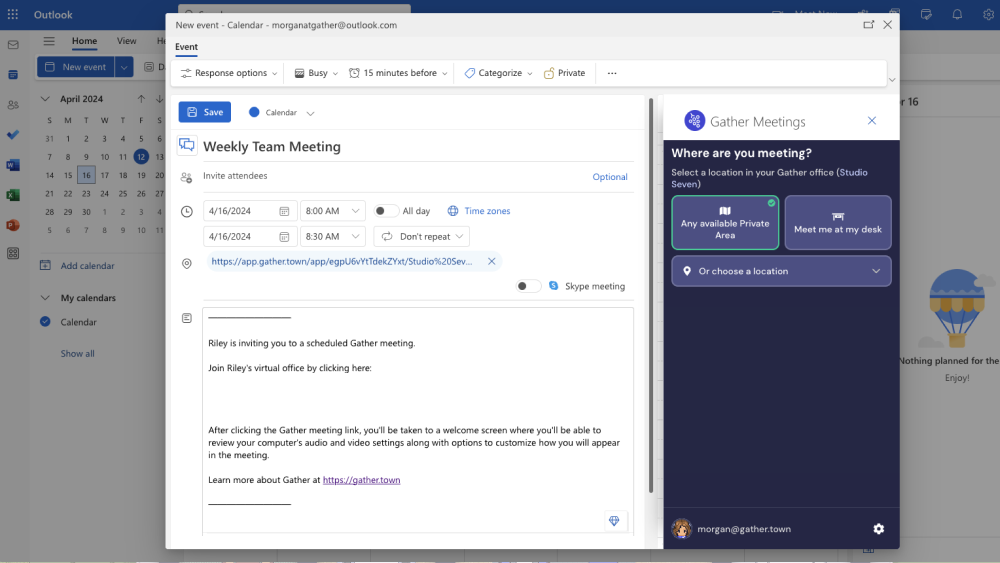This screenshot has height=563, width=1000.
Task: Open the Busy status dropdown
Action: [316, 73]
